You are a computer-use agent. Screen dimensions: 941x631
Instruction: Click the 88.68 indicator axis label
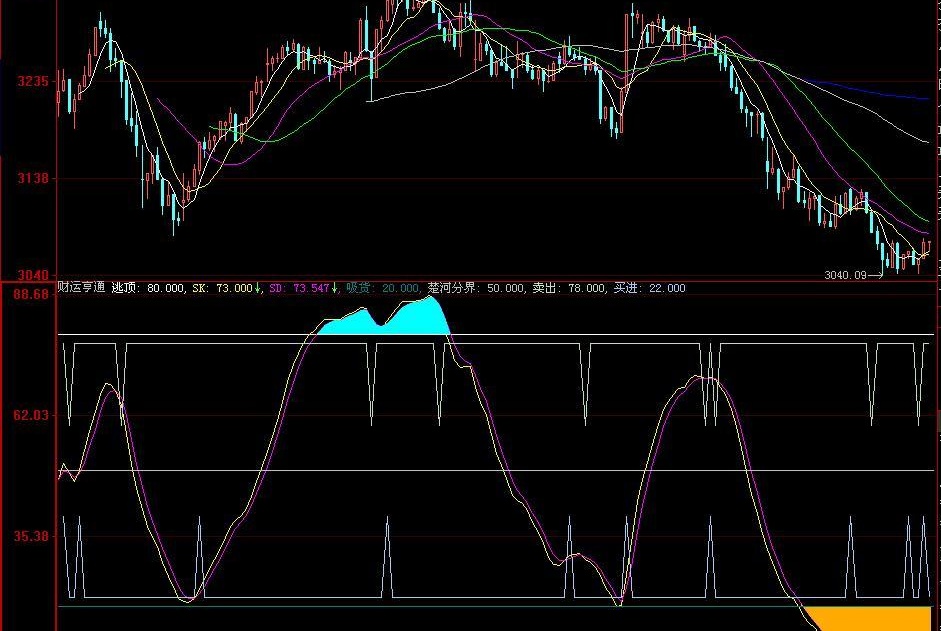(31, 294)
